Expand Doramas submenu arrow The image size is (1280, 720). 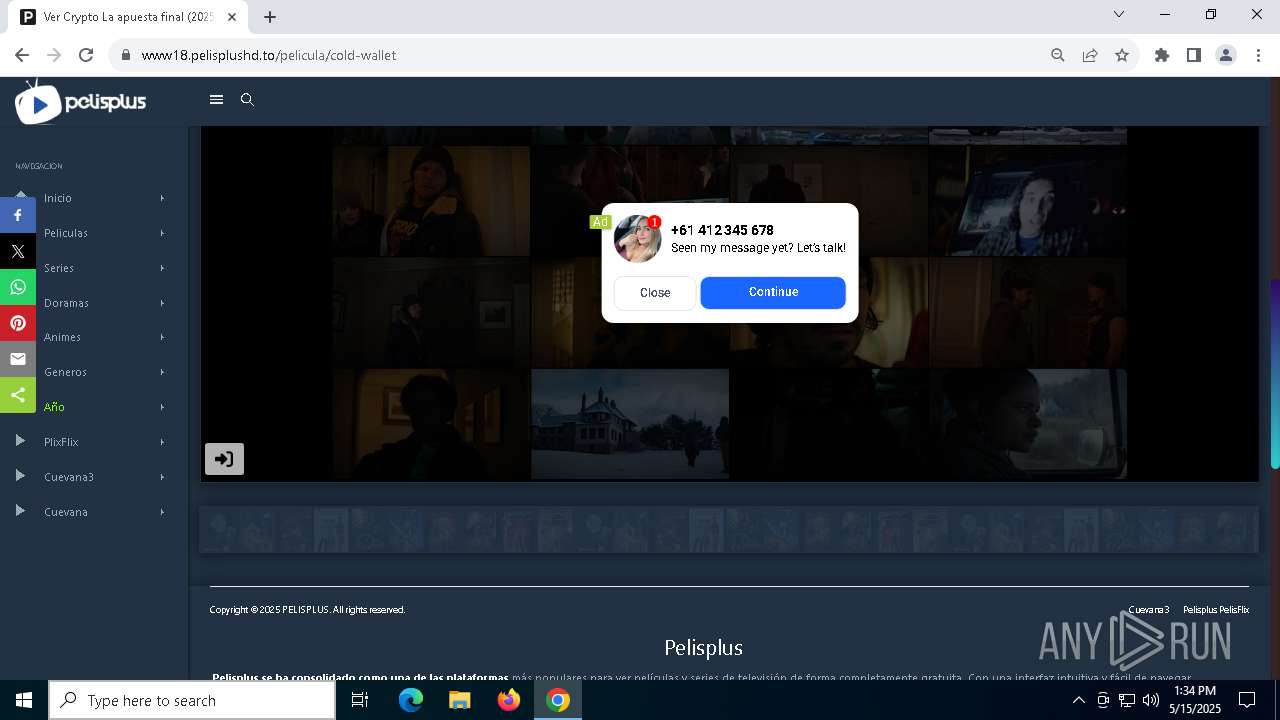pos(162,303)
